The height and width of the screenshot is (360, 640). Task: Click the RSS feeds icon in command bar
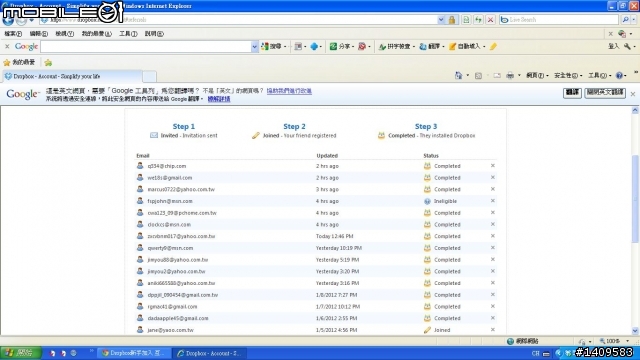point(478,76)
